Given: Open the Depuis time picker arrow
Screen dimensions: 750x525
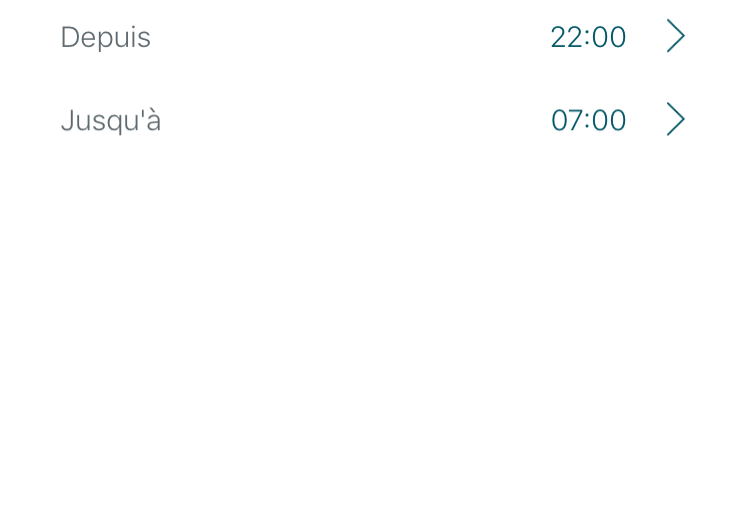Looking at the screenshot, I should point(676,37).
